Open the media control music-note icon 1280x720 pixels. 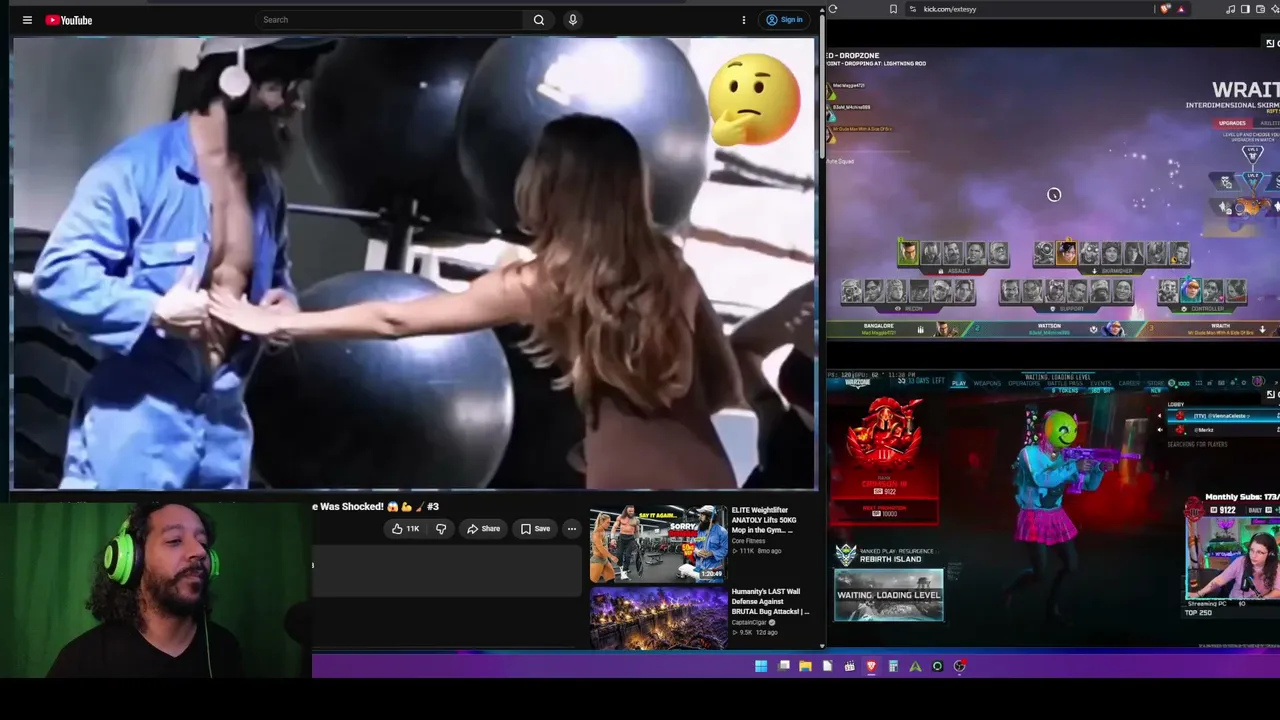pyautogui.click(x=1230, y=9)
